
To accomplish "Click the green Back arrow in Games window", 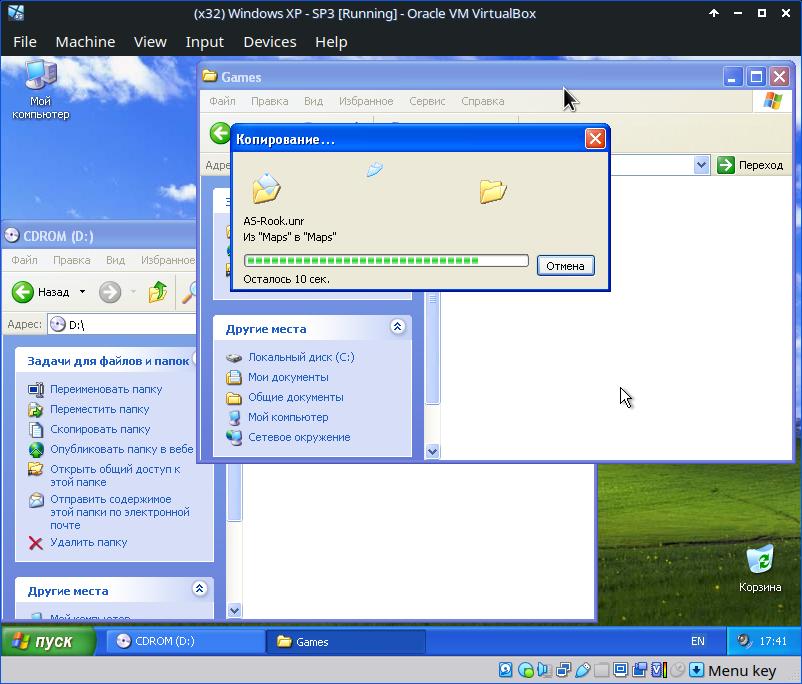I will coord(220,134).
